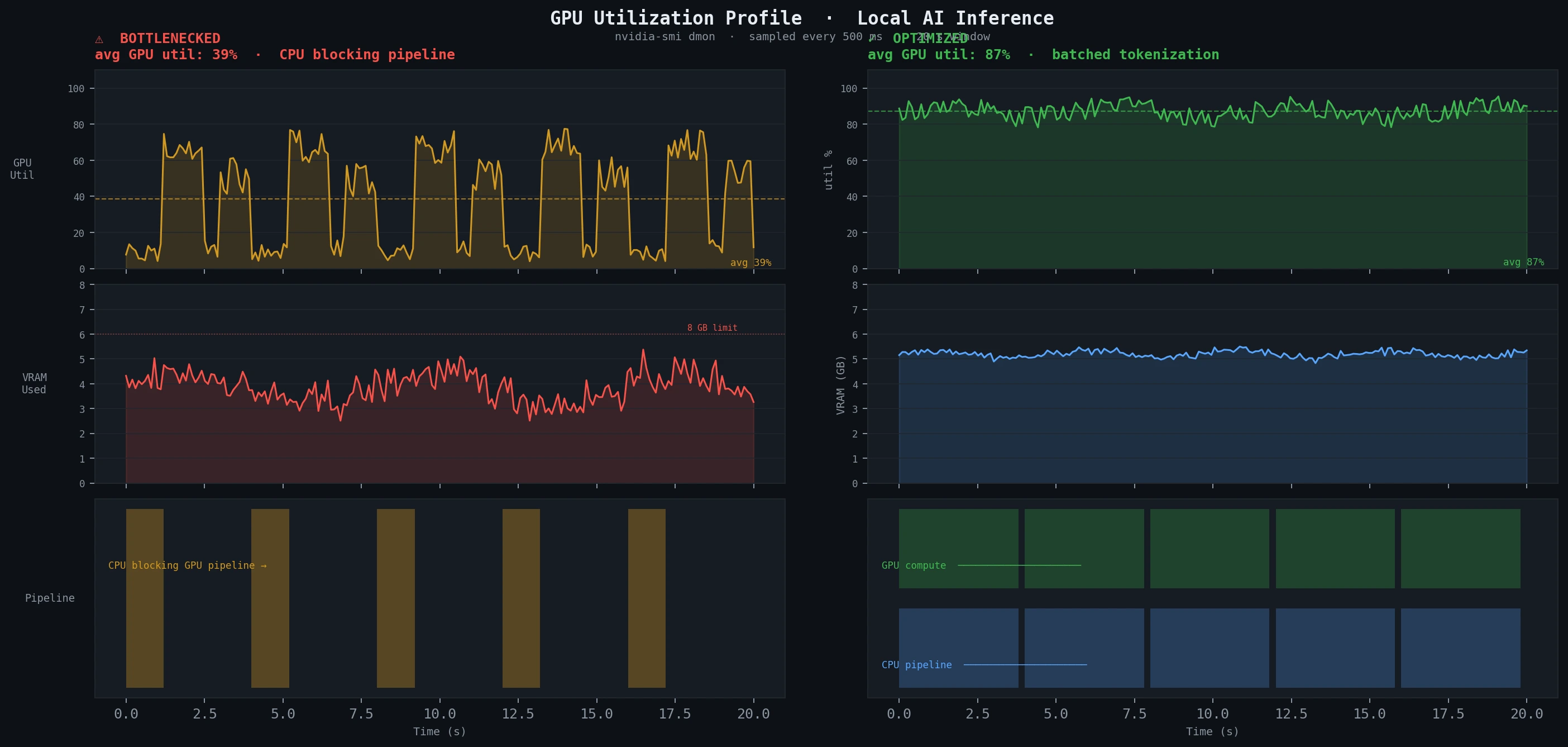Select the 'avg 39%' legend text
The image size is (1568, 747).
751,263
